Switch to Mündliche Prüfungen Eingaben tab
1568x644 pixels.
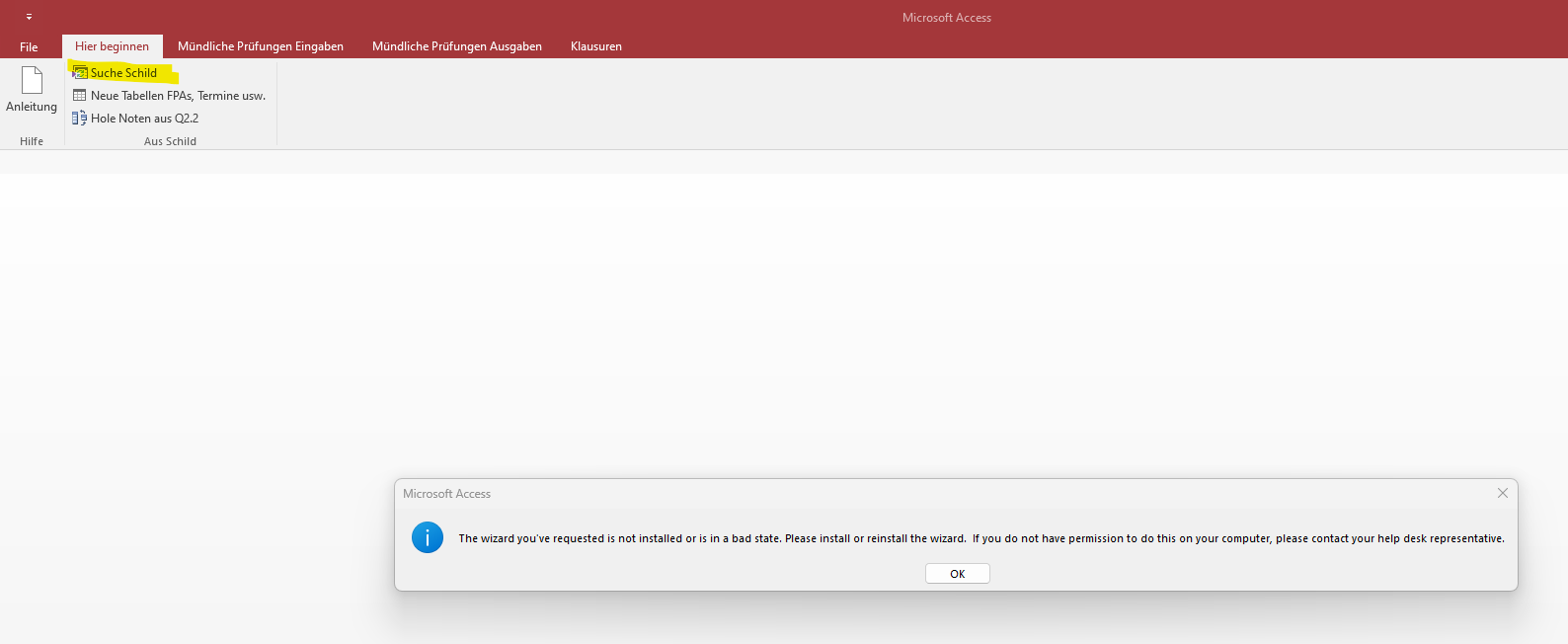click(x=261, y=46)
